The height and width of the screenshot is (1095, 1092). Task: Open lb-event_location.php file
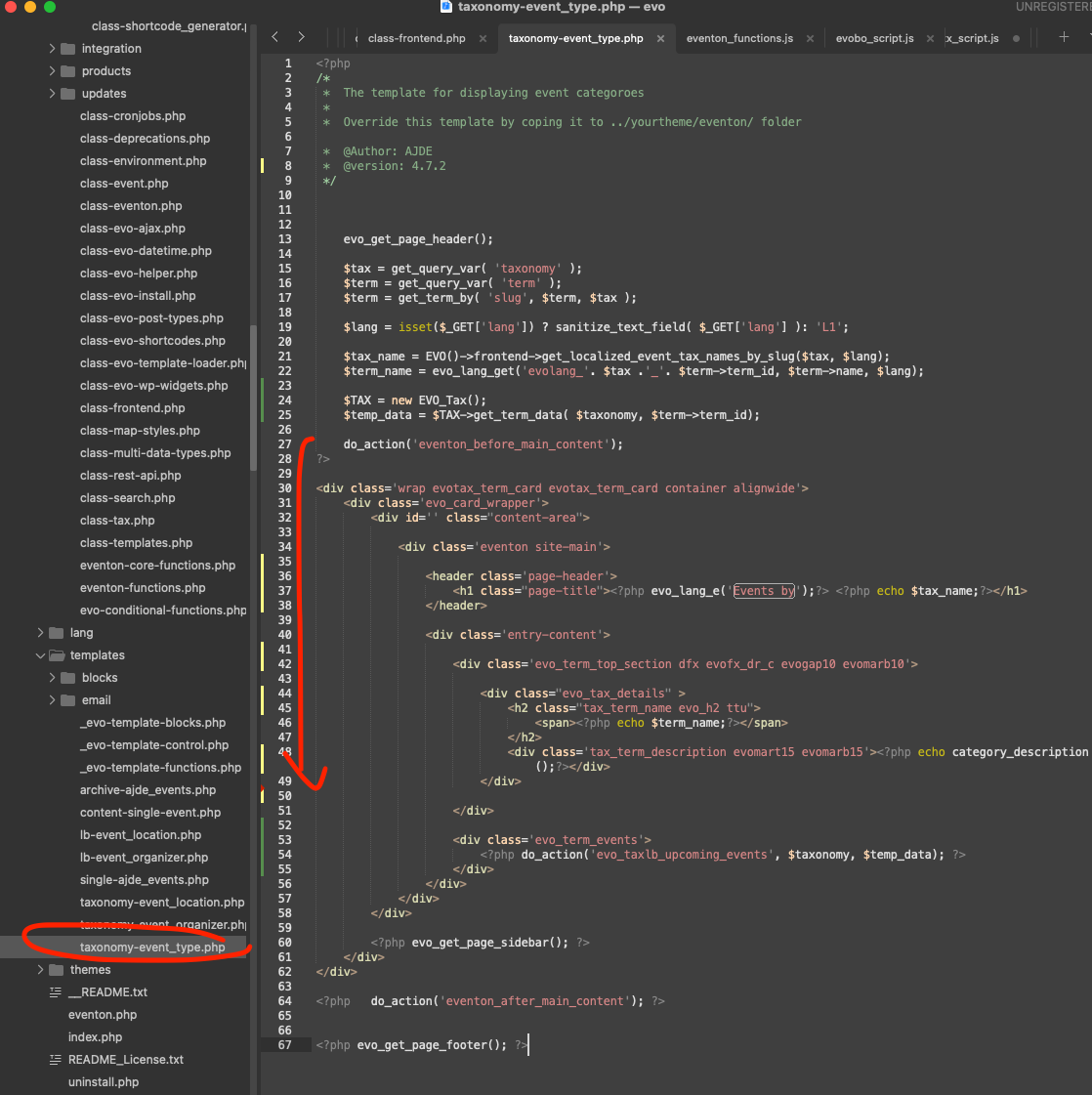pos(141,834)
